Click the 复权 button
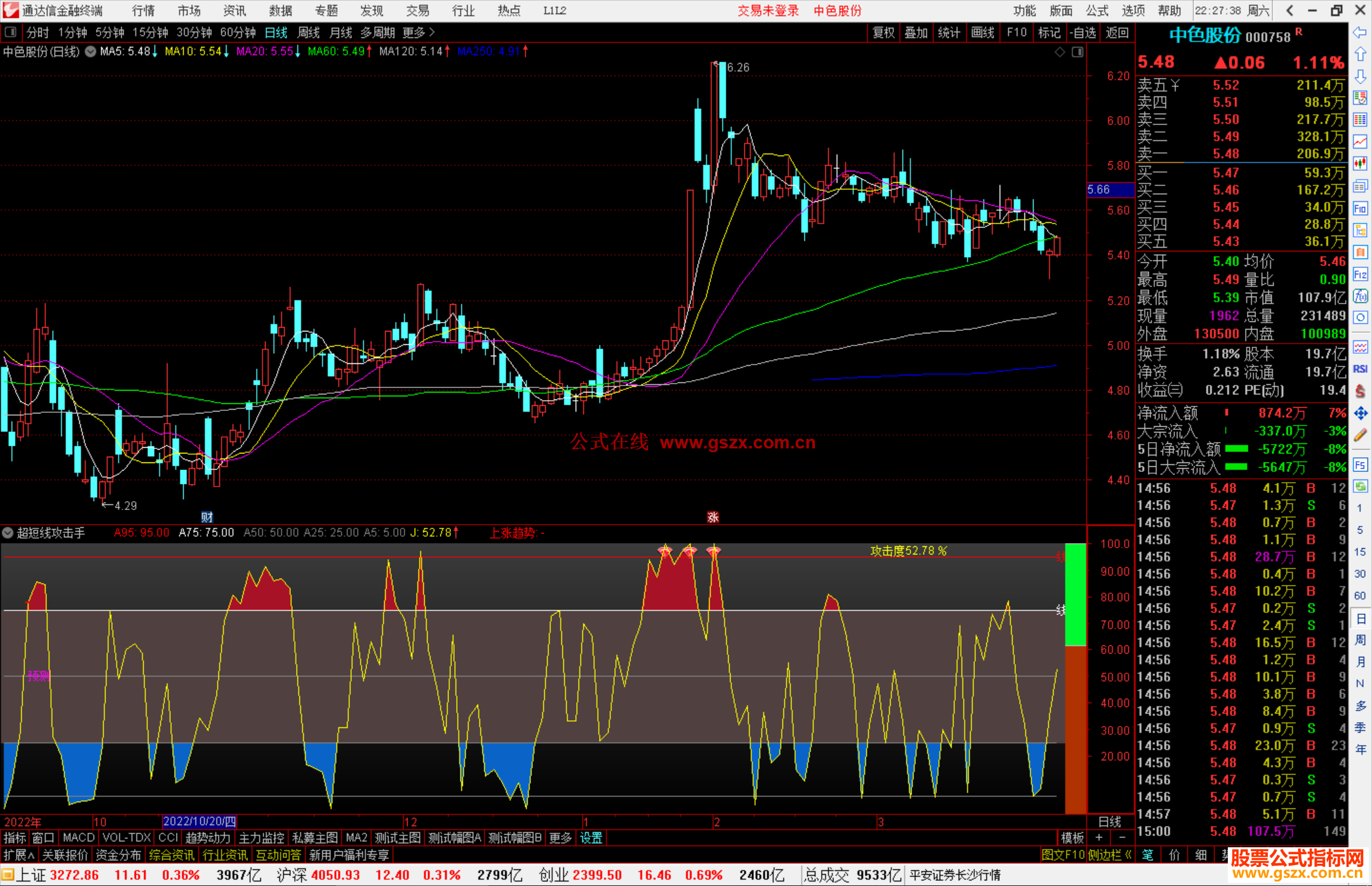 coord(884,32)
